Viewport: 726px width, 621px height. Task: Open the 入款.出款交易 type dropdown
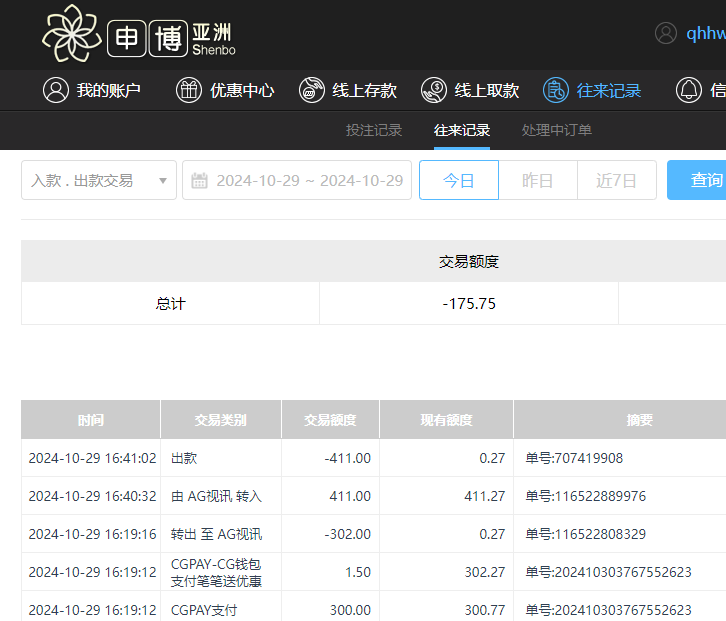pos(99,180)
